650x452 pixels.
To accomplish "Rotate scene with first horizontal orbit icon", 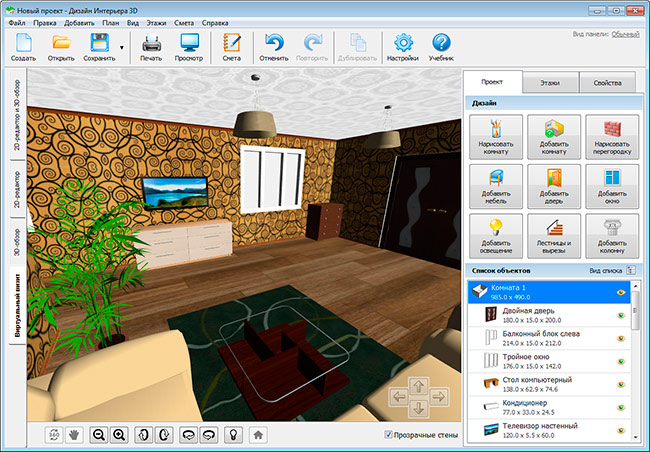I will pyautogui.click(x=189, y=435).
